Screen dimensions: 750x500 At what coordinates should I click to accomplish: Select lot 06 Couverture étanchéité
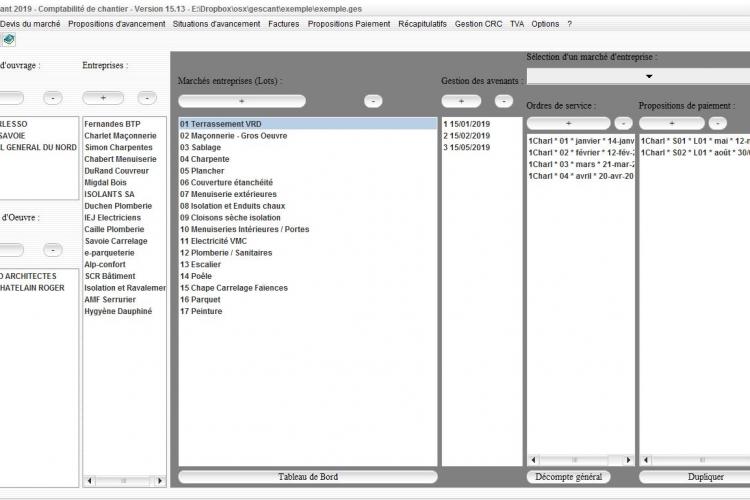(x=308, y=183)
